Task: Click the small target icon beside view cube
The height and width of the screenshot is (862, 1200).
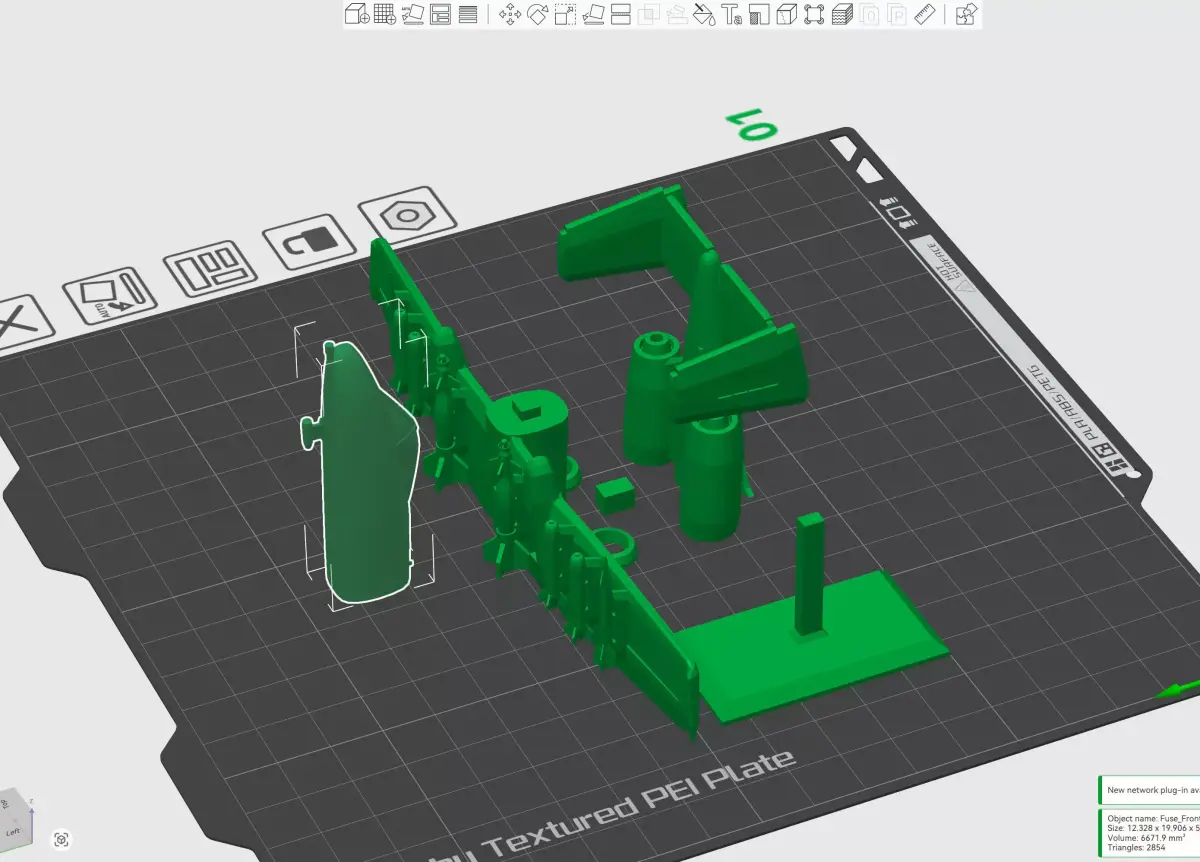Action: pyautogui.click(x=62, y=839)
